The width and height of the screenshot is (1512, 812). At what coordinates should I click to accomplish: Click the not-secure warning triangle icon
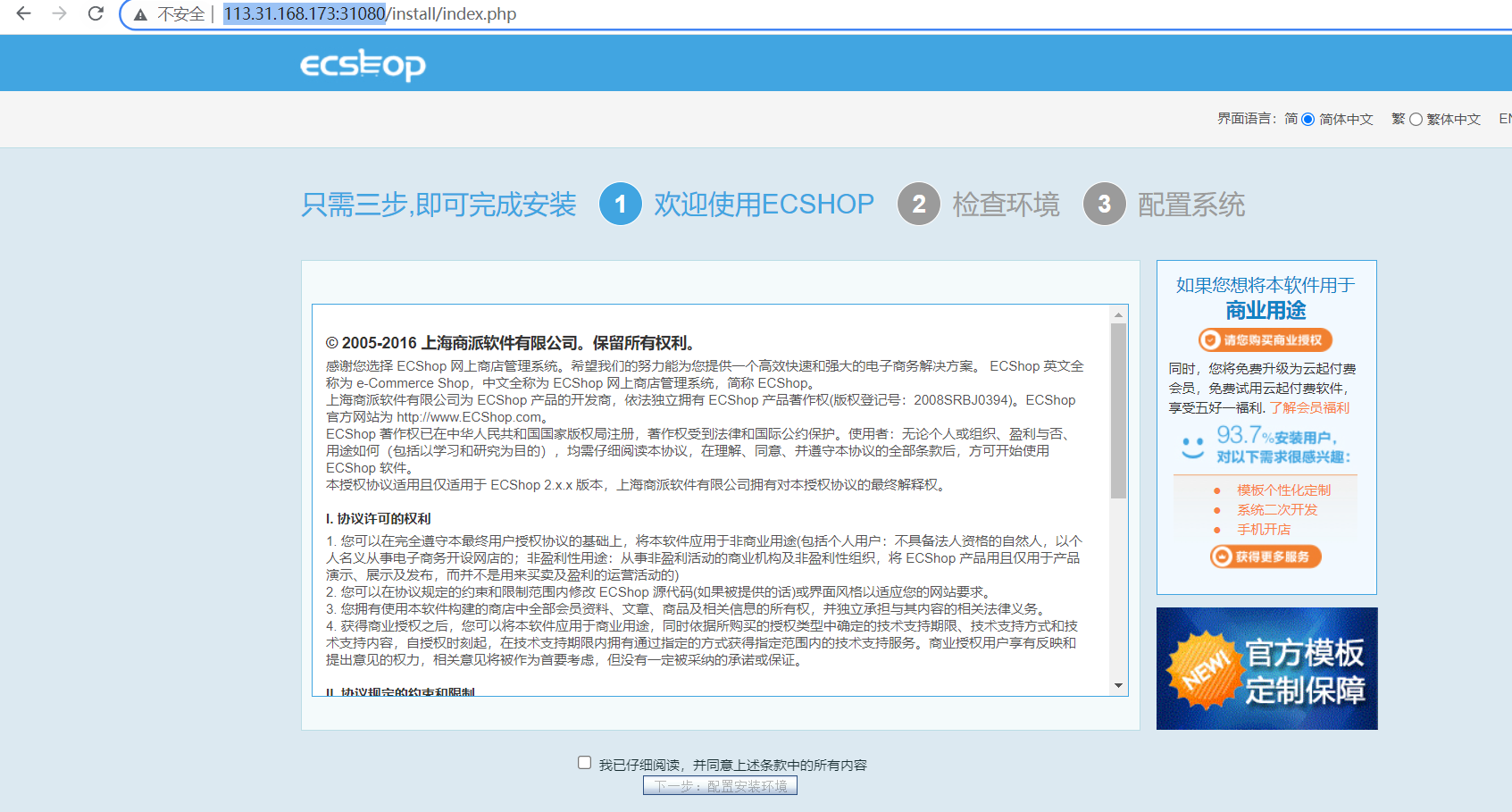tap(140, 14)
